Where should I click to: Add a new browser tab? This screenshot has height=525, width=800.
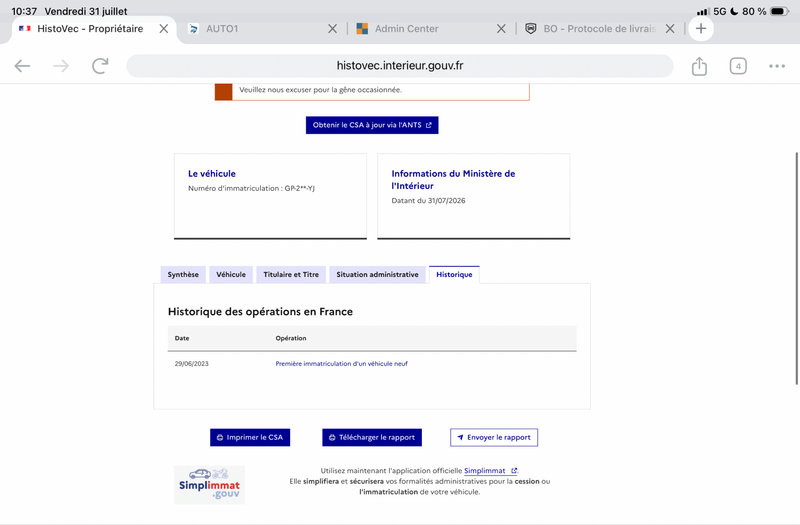[x=701, y=29]
